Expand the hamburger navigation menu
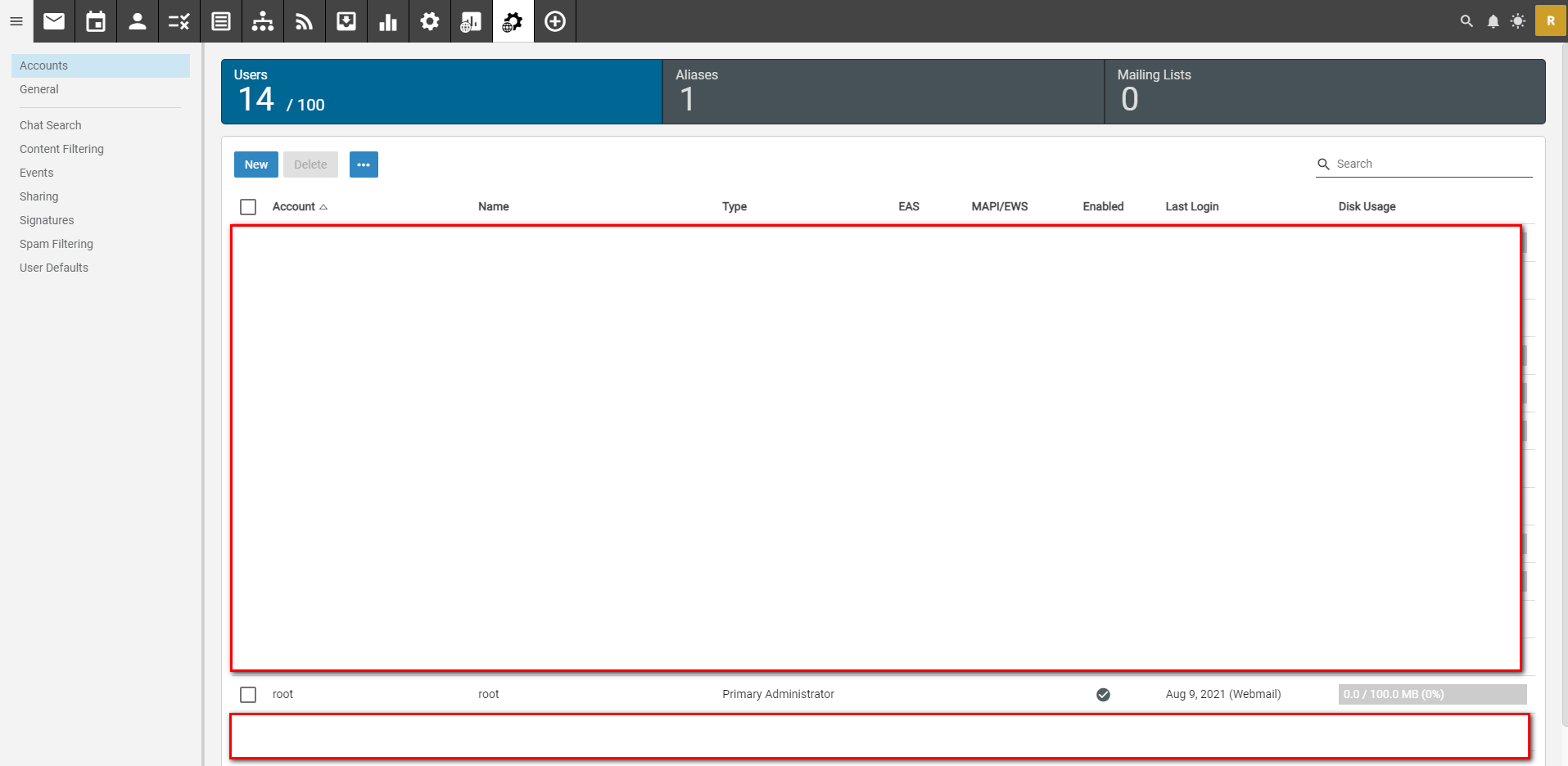Image resolution: width=1568 pixels, height=766 pixels. point(16,21)
